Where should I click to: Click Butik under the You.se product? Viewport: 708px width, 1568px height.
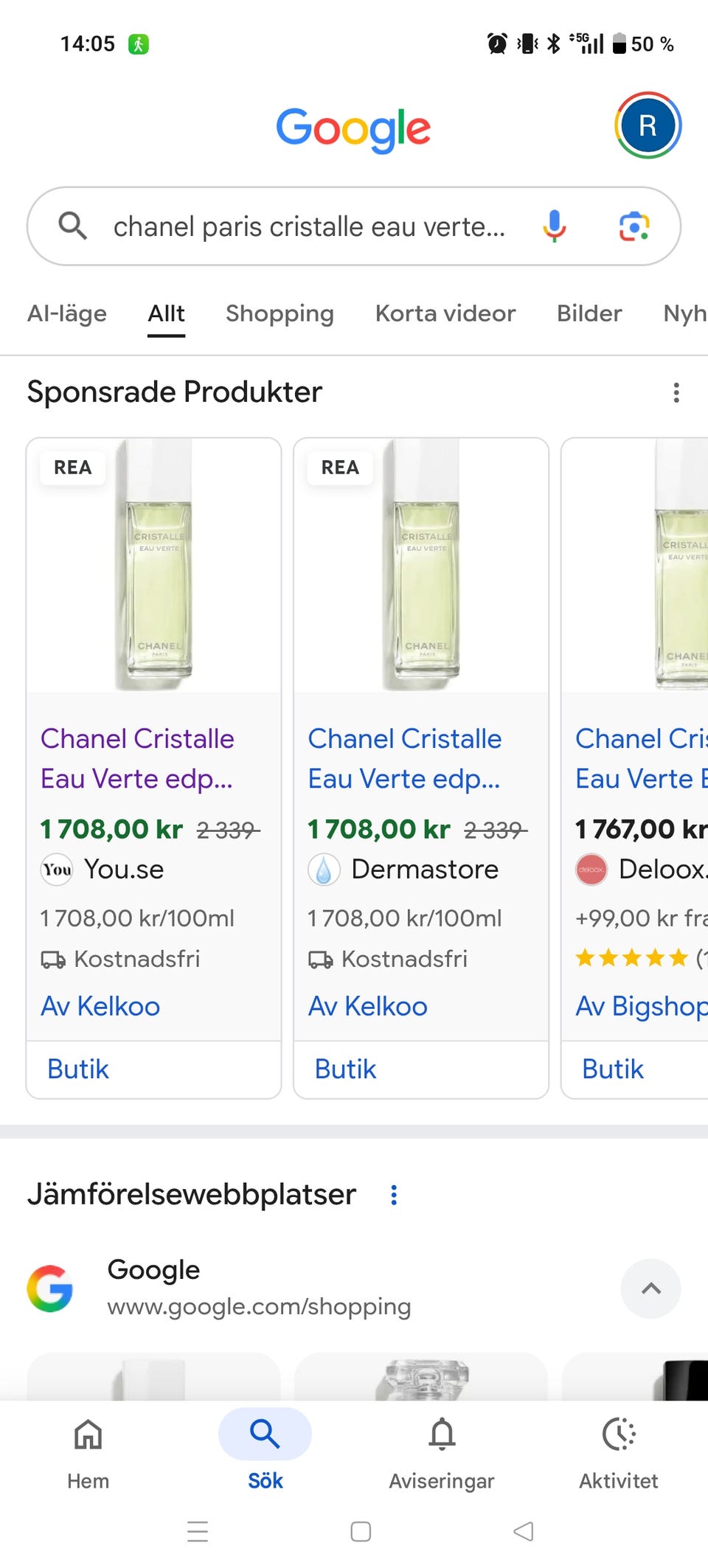(x=78, y=1069)
